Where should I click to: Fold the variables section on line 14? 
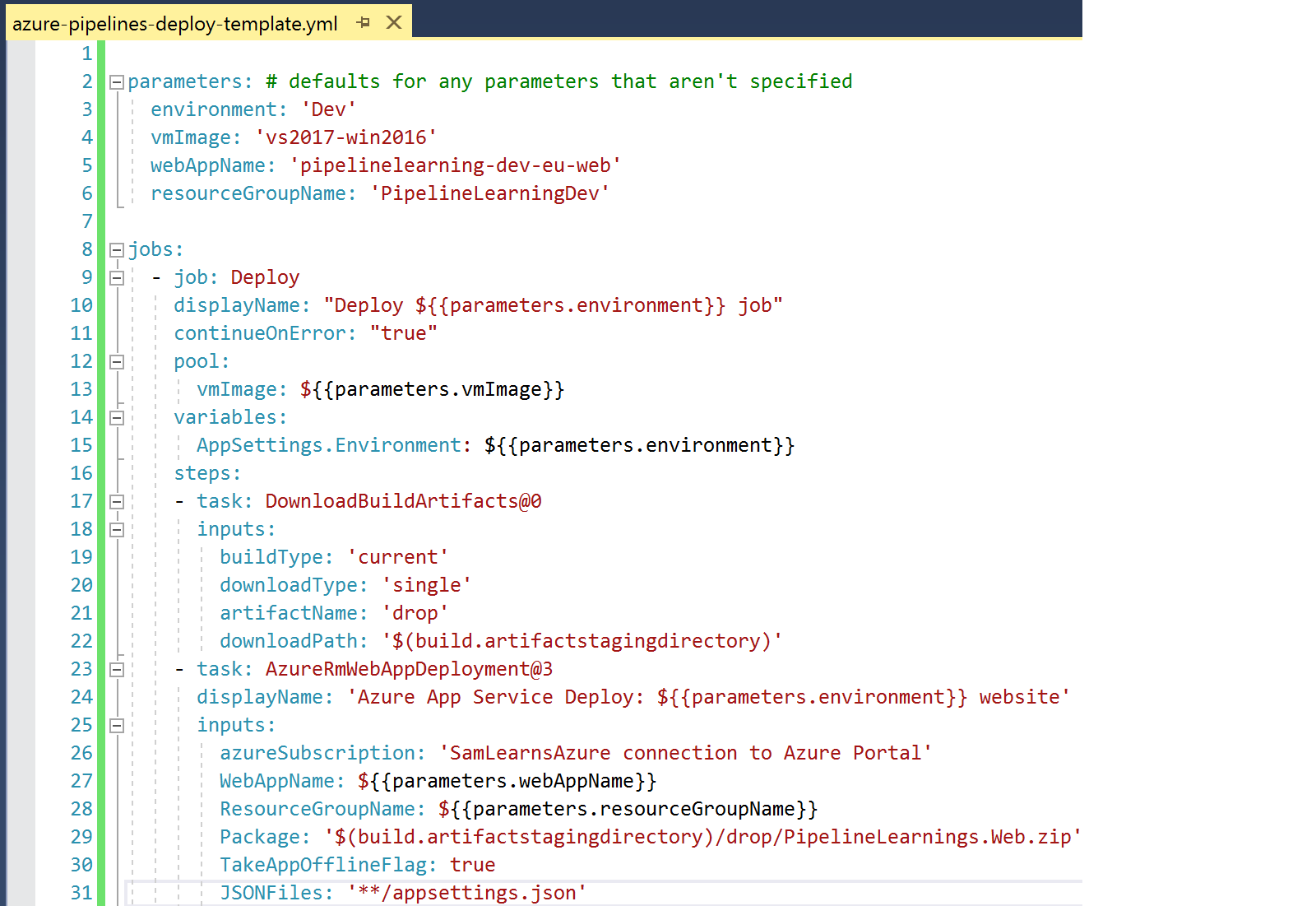coord(117,418)
